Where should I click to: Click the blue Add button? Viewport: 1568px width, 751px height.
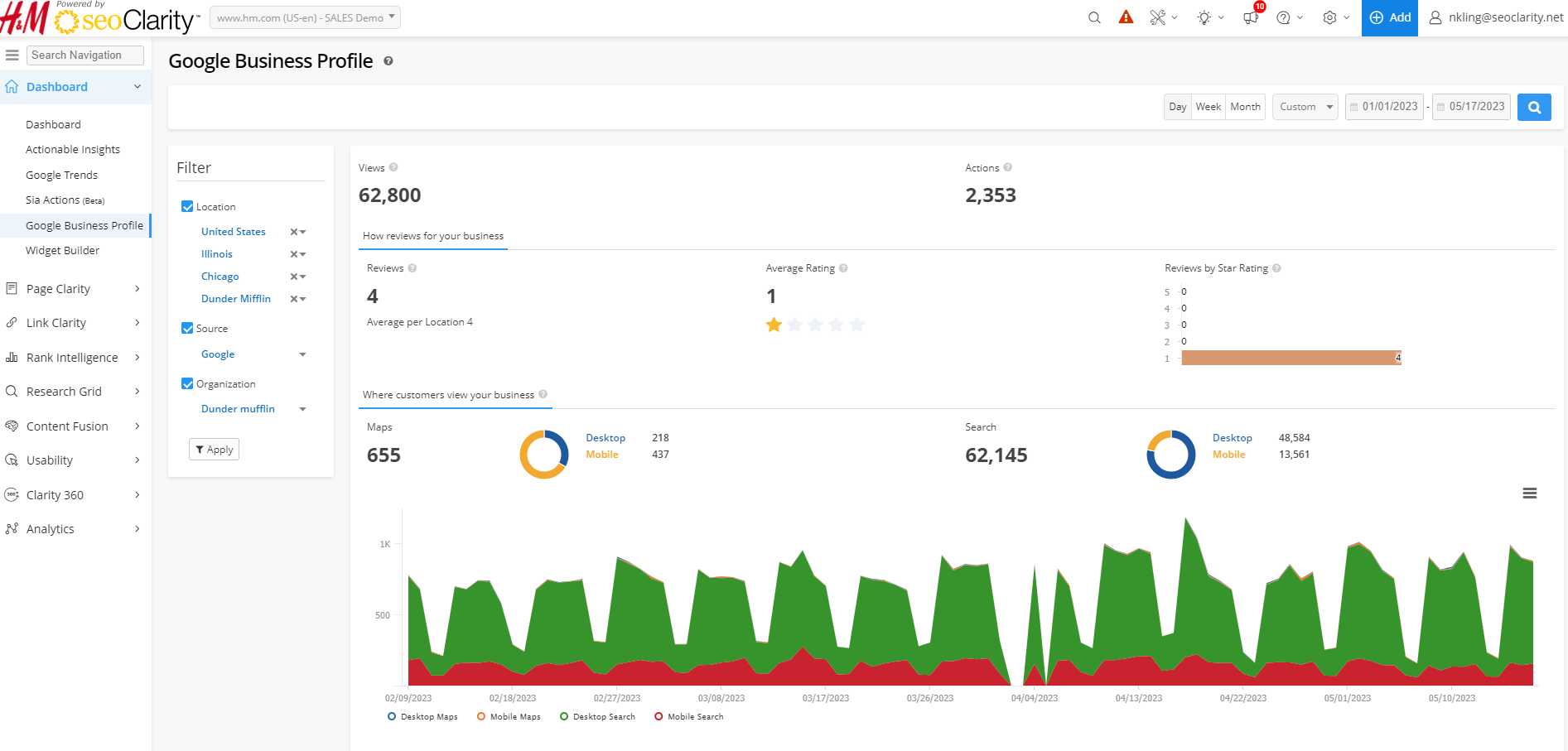click(x=1389, y=17)
